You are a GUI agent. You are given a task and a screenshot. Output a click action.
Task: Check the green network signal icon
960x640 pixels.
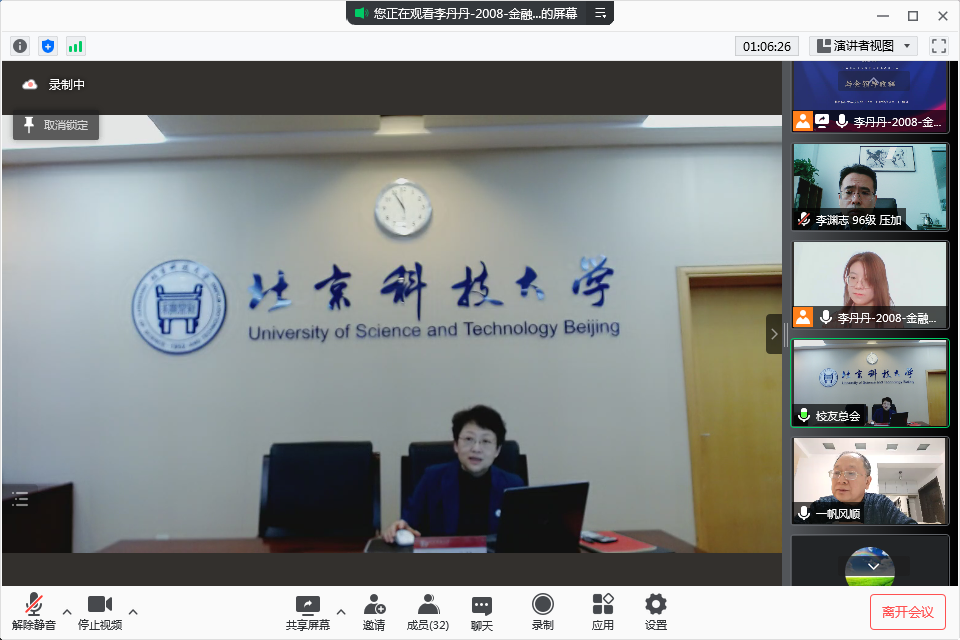click(75, 46)
